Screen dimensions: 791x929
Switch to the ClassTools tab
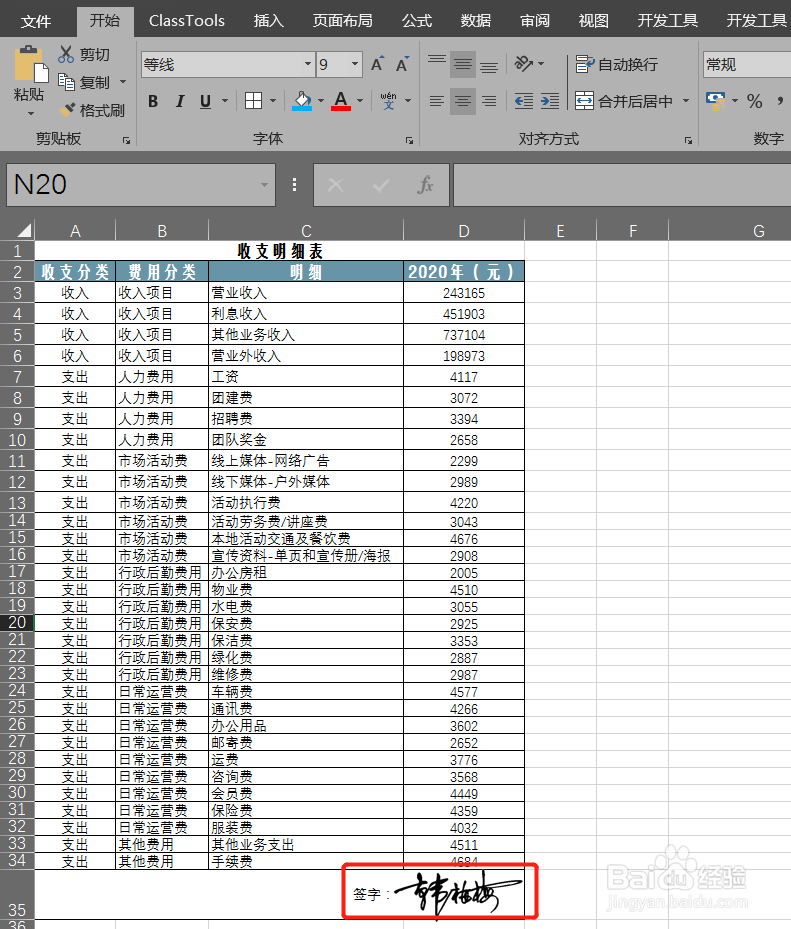coord(187,21)
